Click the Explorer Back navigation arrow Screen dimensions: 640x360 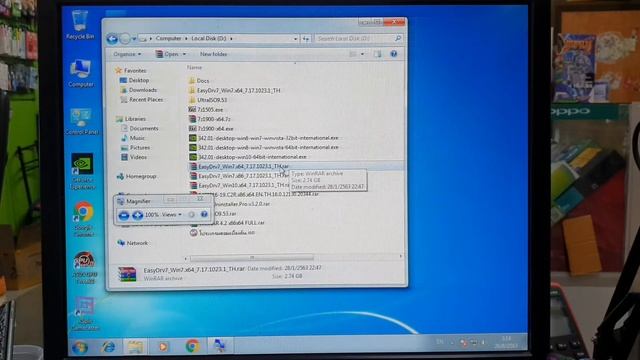[x=112, y=39]
